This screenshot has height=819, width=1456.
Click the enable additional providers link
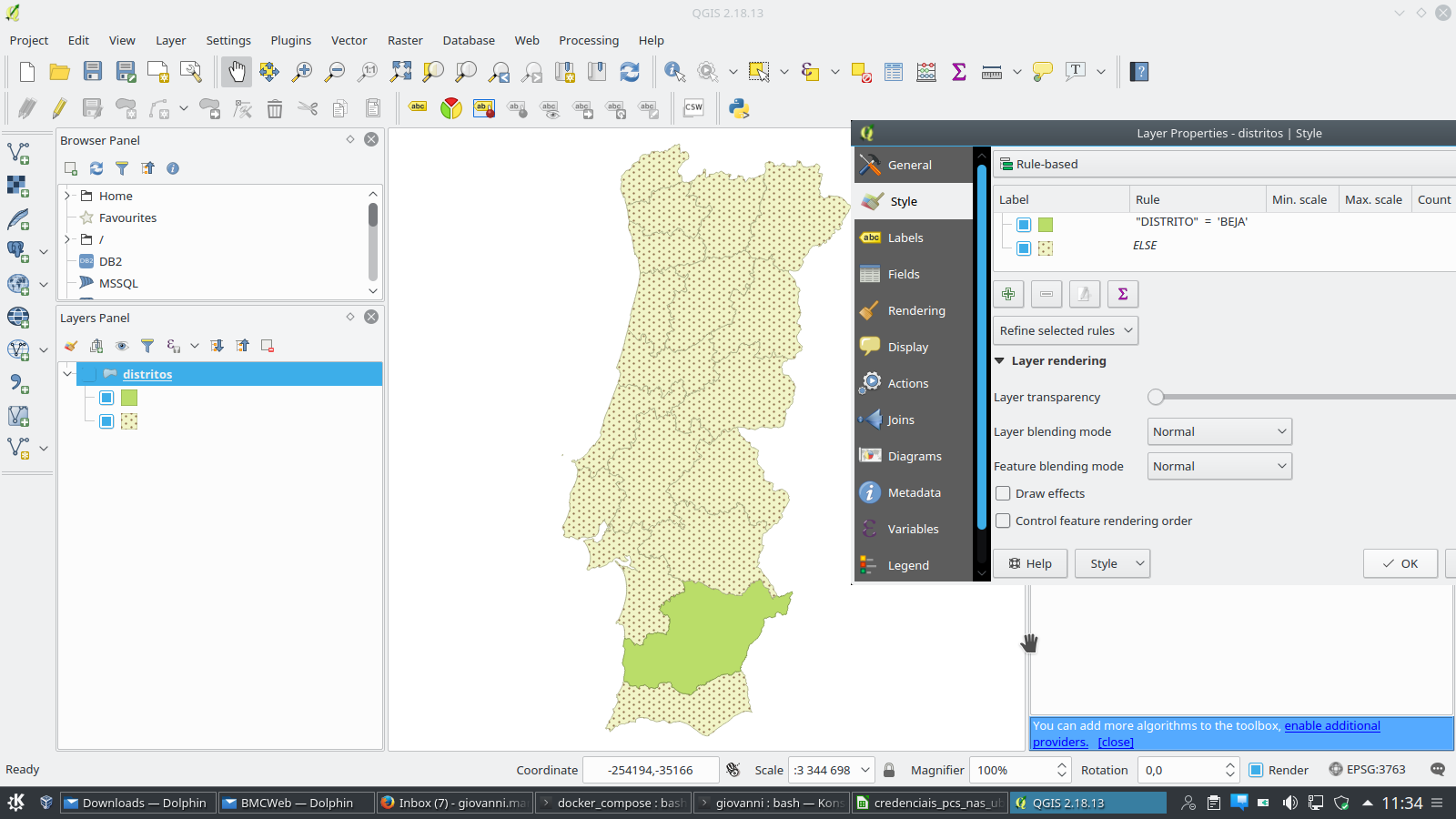point(1331,726)
